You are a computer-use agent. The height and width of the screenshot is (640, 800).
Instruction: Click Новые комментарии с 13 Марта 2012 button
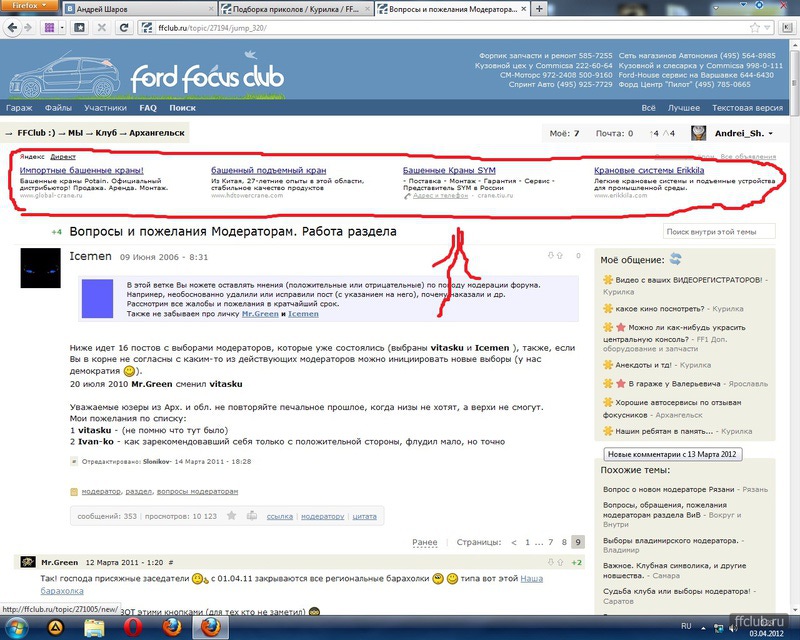pyautogui.click(x=672, y=454)
